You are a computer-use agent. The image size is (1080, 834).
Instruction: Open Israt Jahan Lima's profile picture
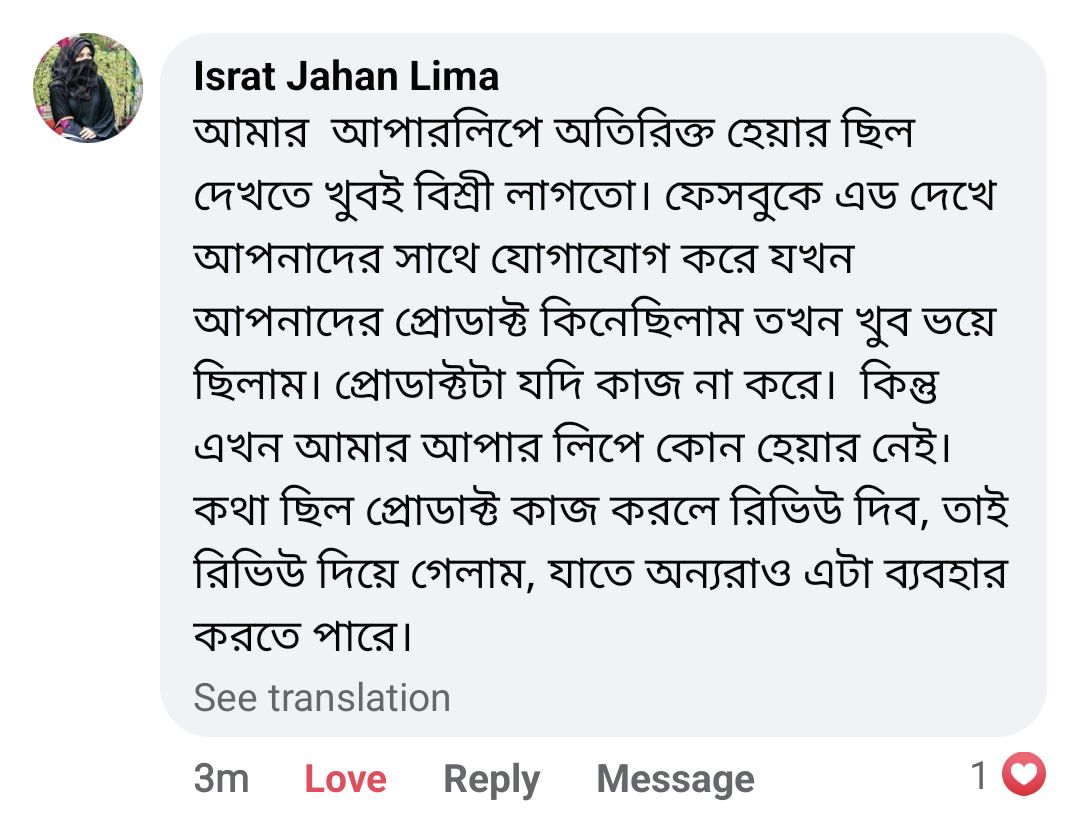[x=88, y=88]
